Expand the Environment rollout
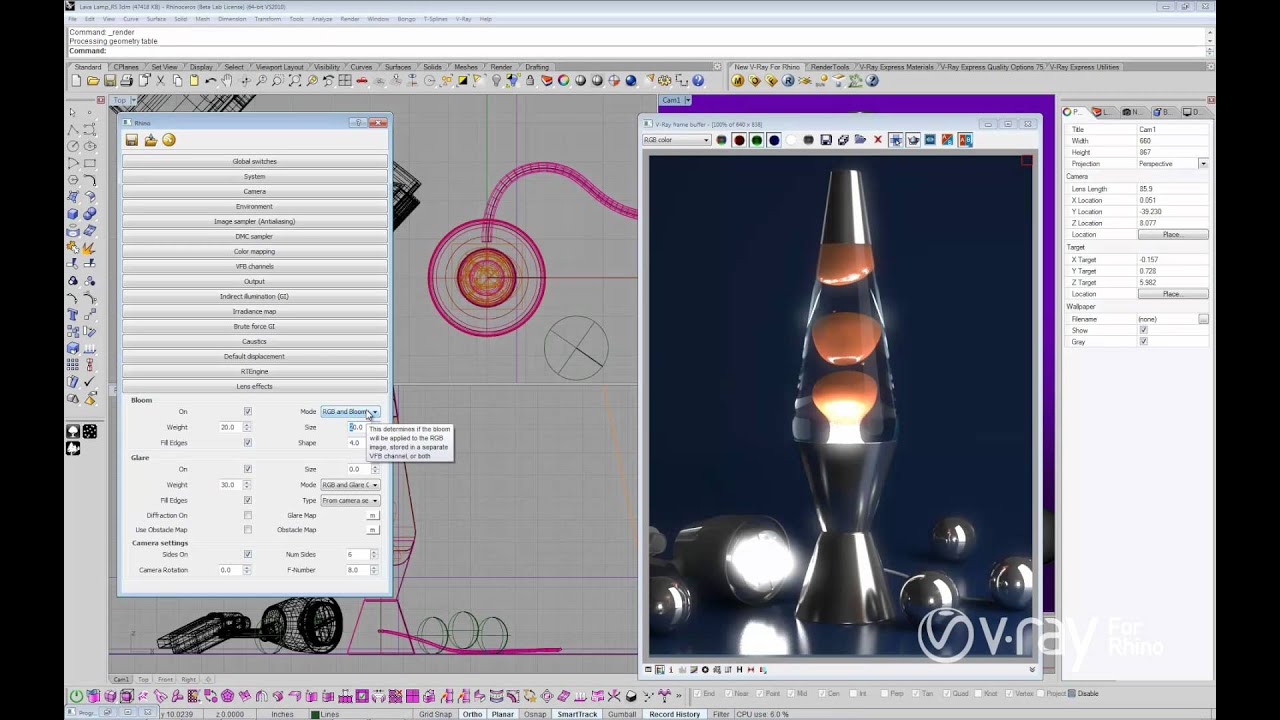Screen dimensions: 1280x720 pos(254,206)
